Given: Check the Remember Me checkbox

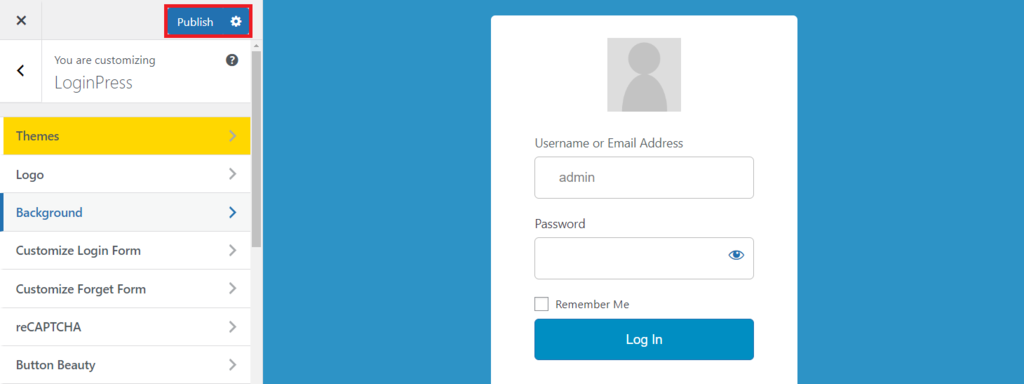Looking at the screenshot, I should [541, 304].
